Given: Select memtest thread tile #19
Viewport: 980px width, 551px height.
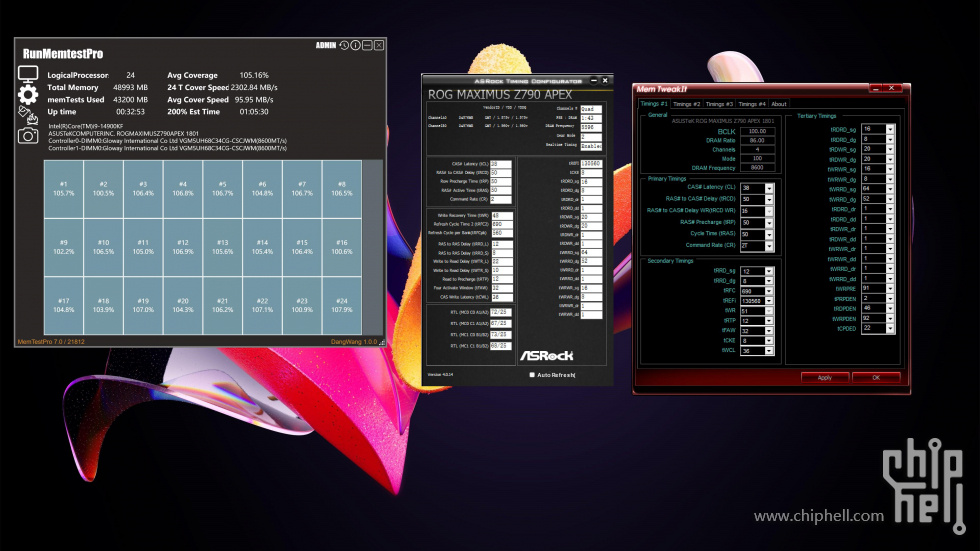Looking at the screenshot, I should [143, 305].
